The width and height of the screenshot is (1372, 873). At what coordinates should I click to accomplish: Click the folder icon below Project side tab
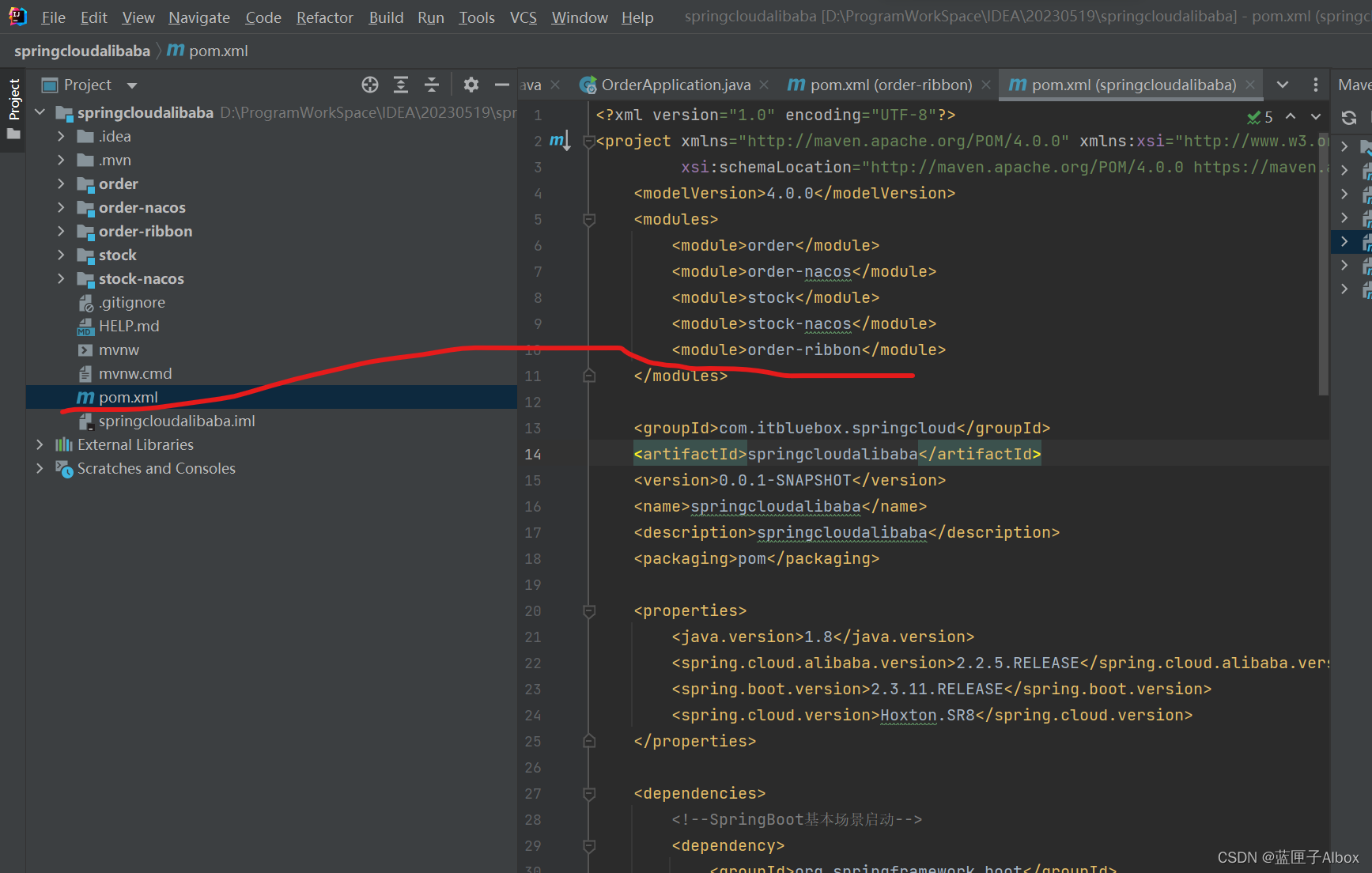pyautogui.click(x=13, y=134)
